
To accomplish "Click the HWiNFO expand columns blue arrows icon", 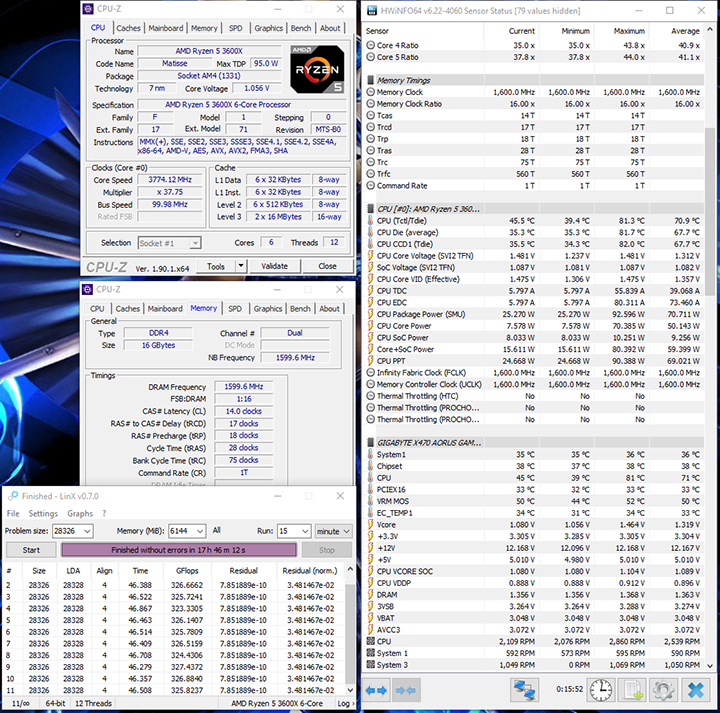I will point(377,690).
